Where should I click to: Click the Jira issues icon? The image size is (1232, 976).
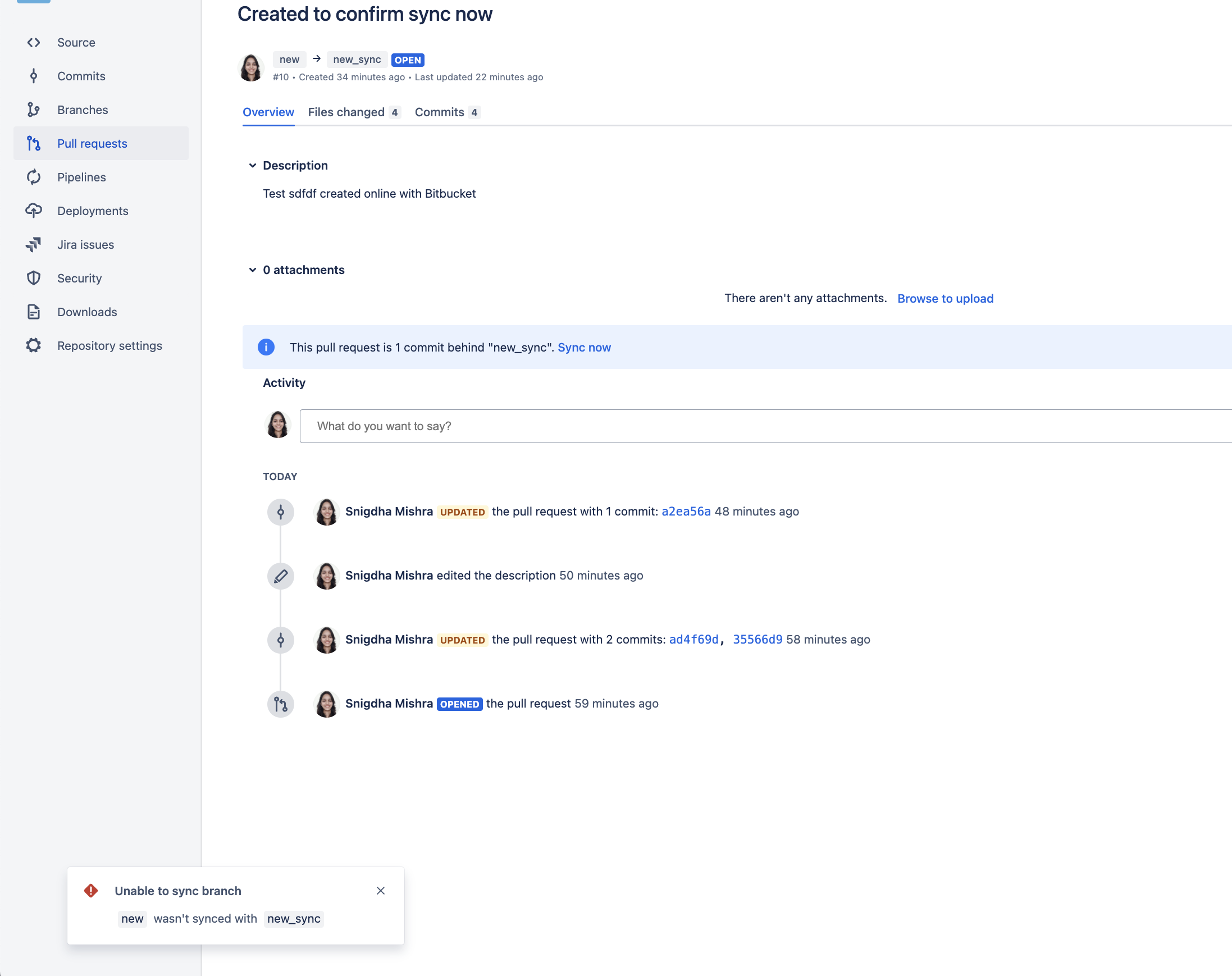coord(33,245)
